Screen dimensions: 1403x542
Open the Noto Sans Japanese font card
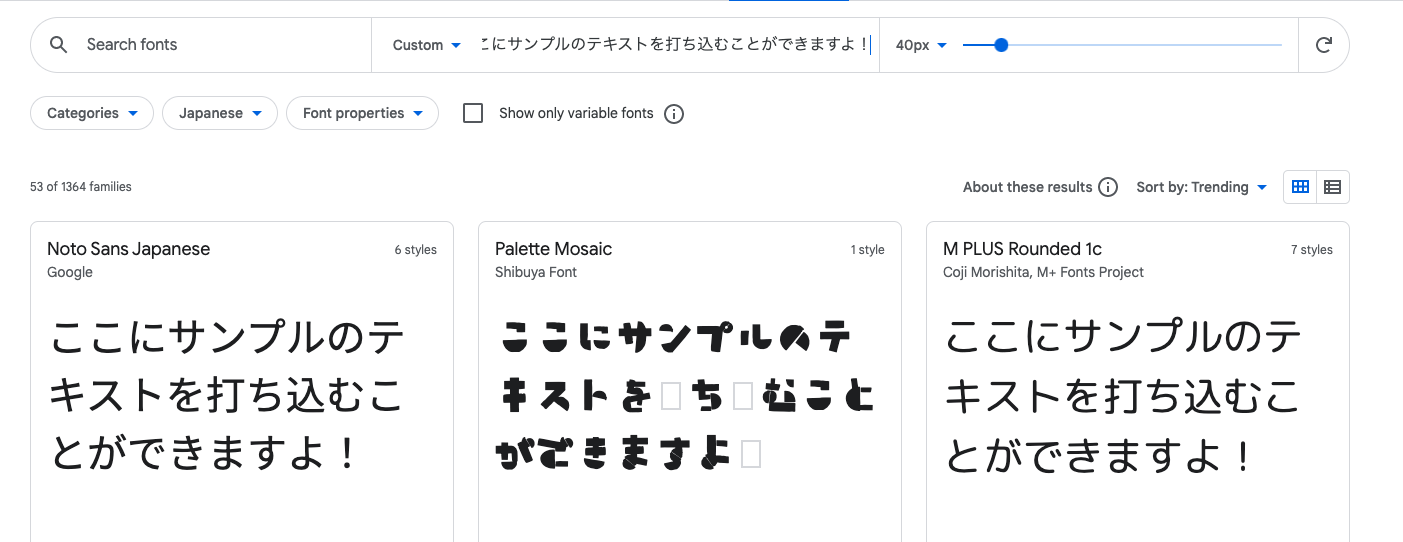click(128, 249)
